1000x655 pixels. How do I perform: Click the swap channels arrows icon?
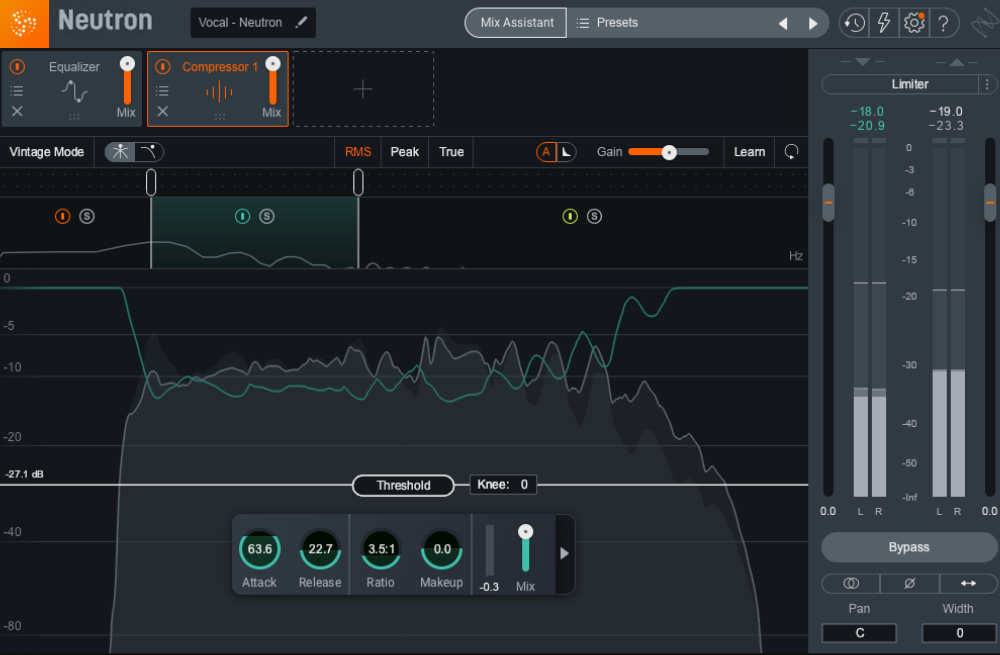tap(968, 584)
